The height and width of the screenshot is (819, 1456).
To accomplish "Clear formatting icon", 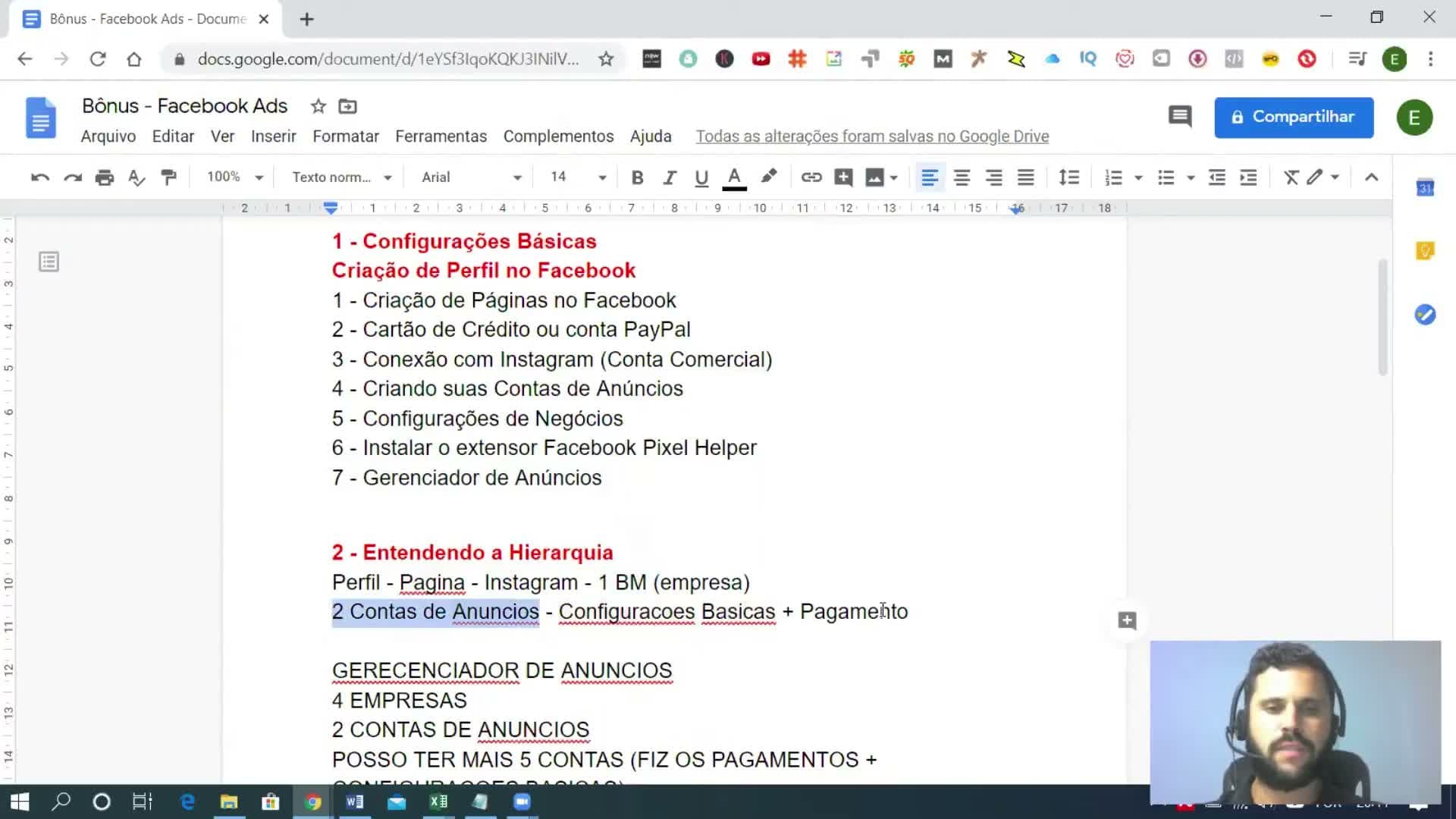I will tap(1291, 177).
